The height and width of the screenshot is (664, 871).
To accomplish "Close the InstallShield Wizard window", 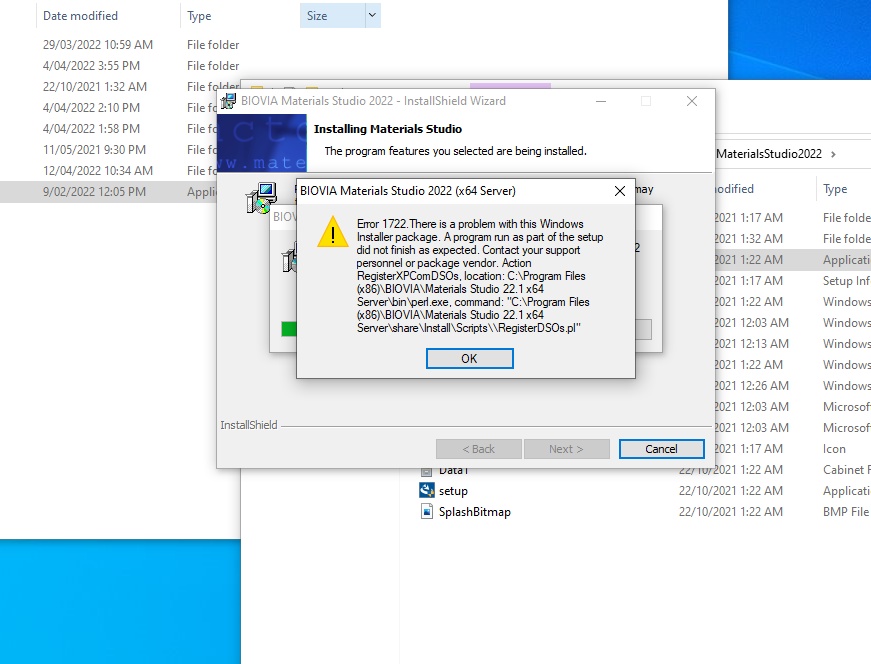I will click(692, 101).
